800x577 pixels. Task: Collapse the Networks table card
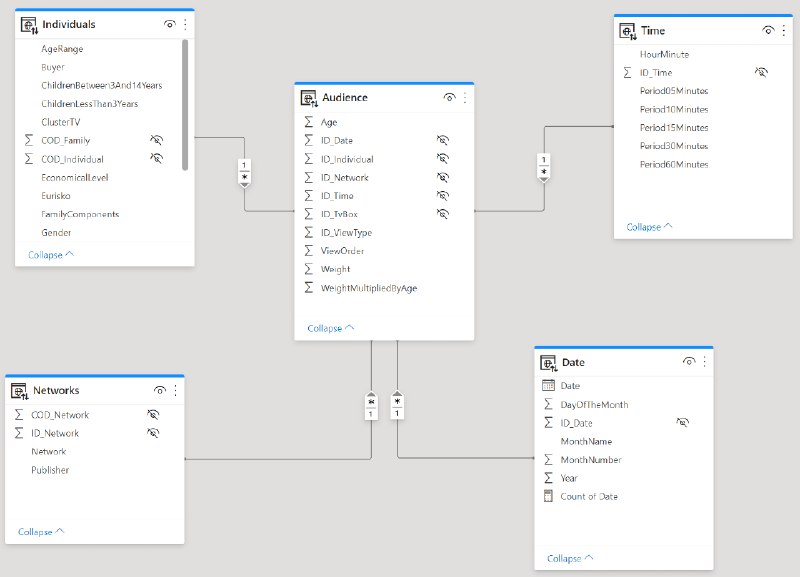coord(41,532)
